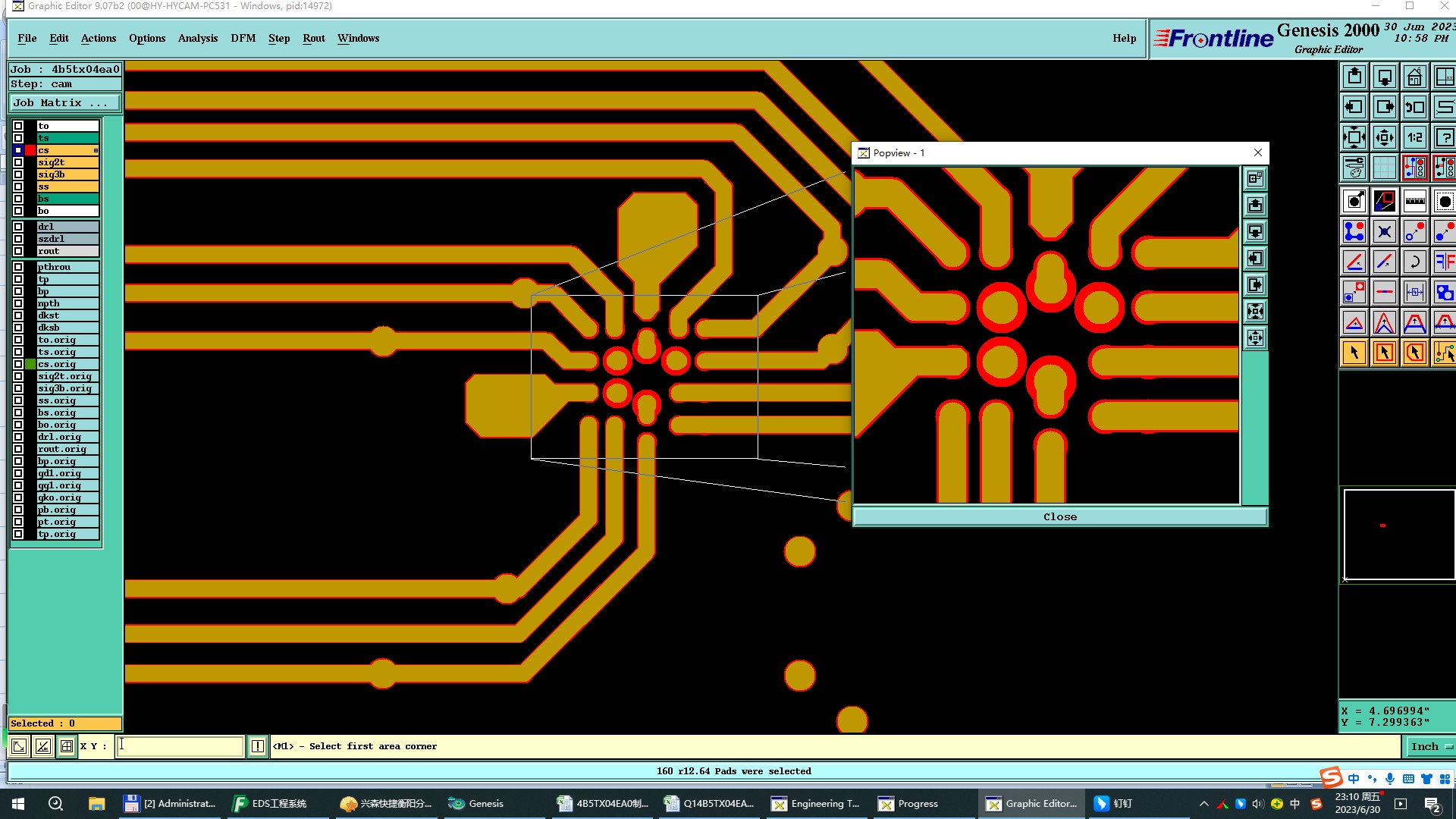The image size is (1456, 819).
Task: Click the X Y coordinate input field
Action: [180, 746]
